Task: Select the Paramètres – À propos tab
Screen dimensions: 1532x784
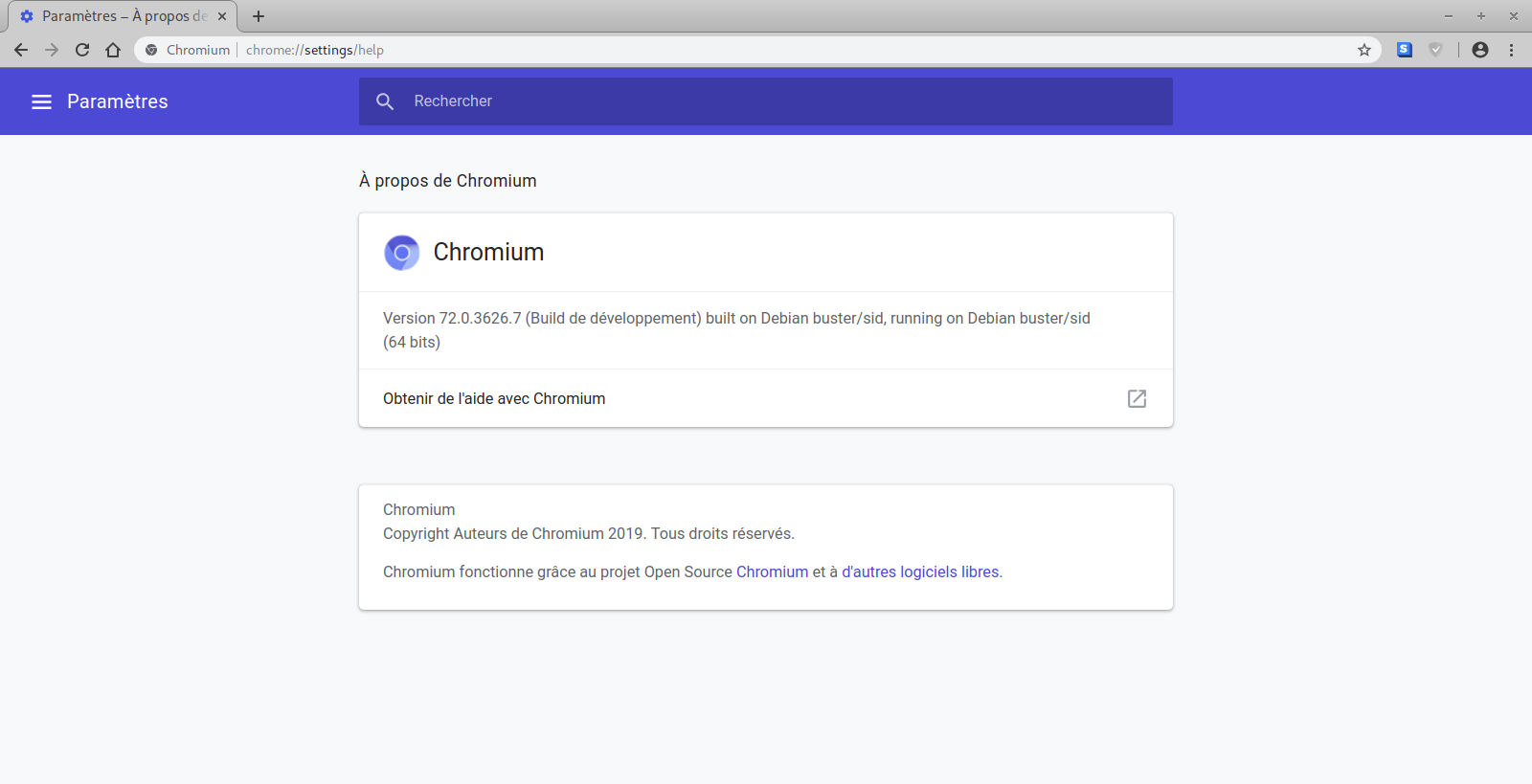Action: click(123, 16)
